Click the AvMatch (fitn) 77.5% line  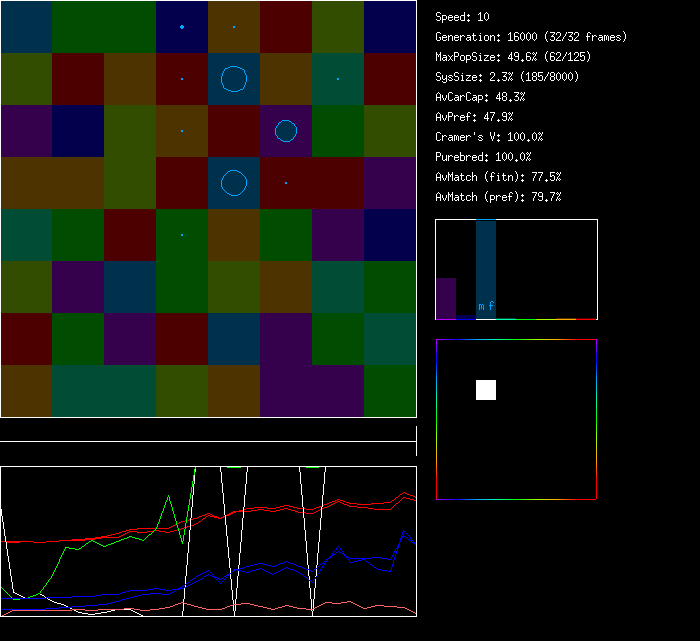click(498, 177)
